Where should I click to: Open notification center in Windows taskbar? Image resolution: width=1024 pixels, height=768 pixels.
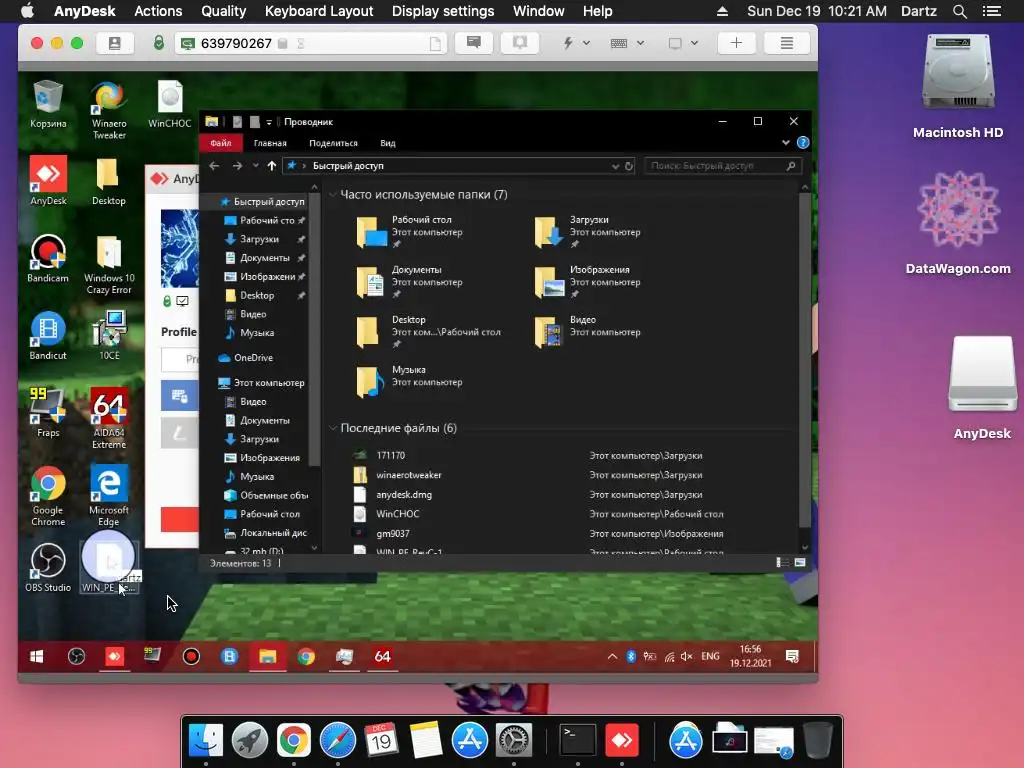[x=792, y=656]
